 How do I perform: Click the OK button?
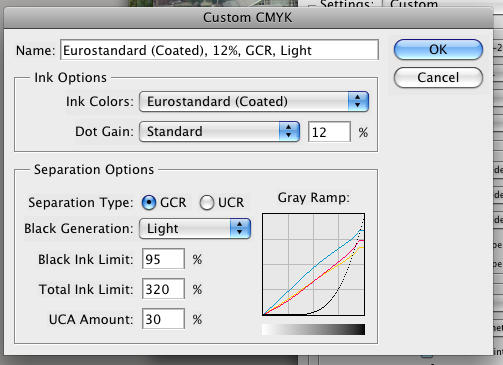click(438, 50)
